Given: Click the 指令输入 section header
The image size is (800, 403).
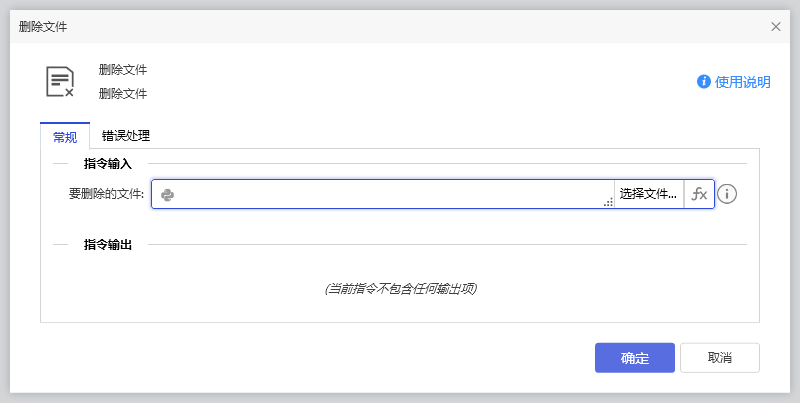Looking at the screenshot, I should 108,163.
